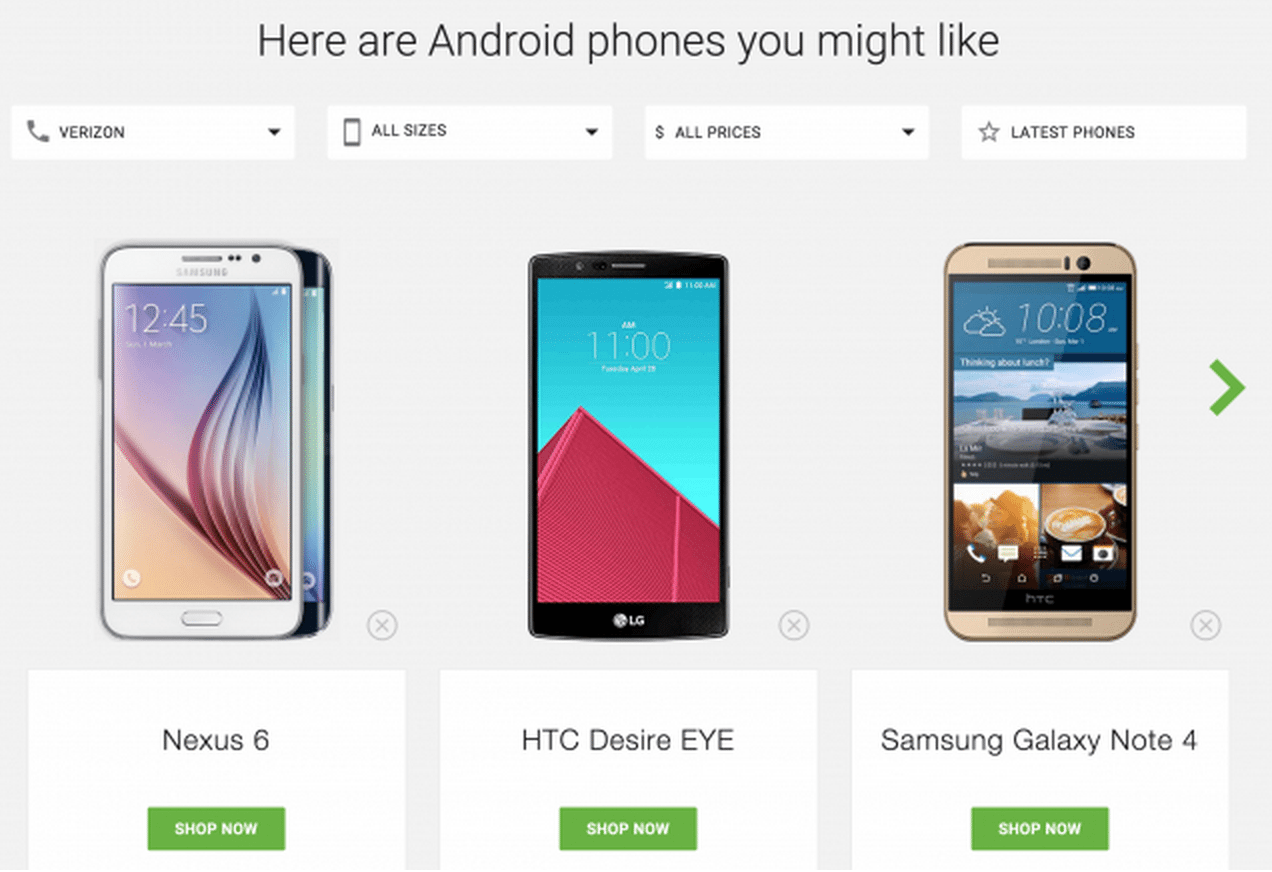Click the phone handset icon beside Verizon

tap(38, 131)
